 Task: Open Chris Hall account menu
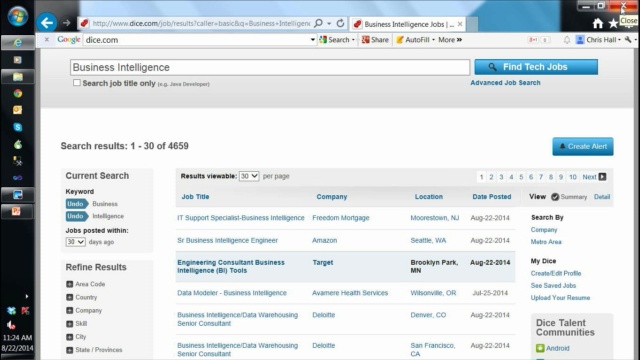598,40
